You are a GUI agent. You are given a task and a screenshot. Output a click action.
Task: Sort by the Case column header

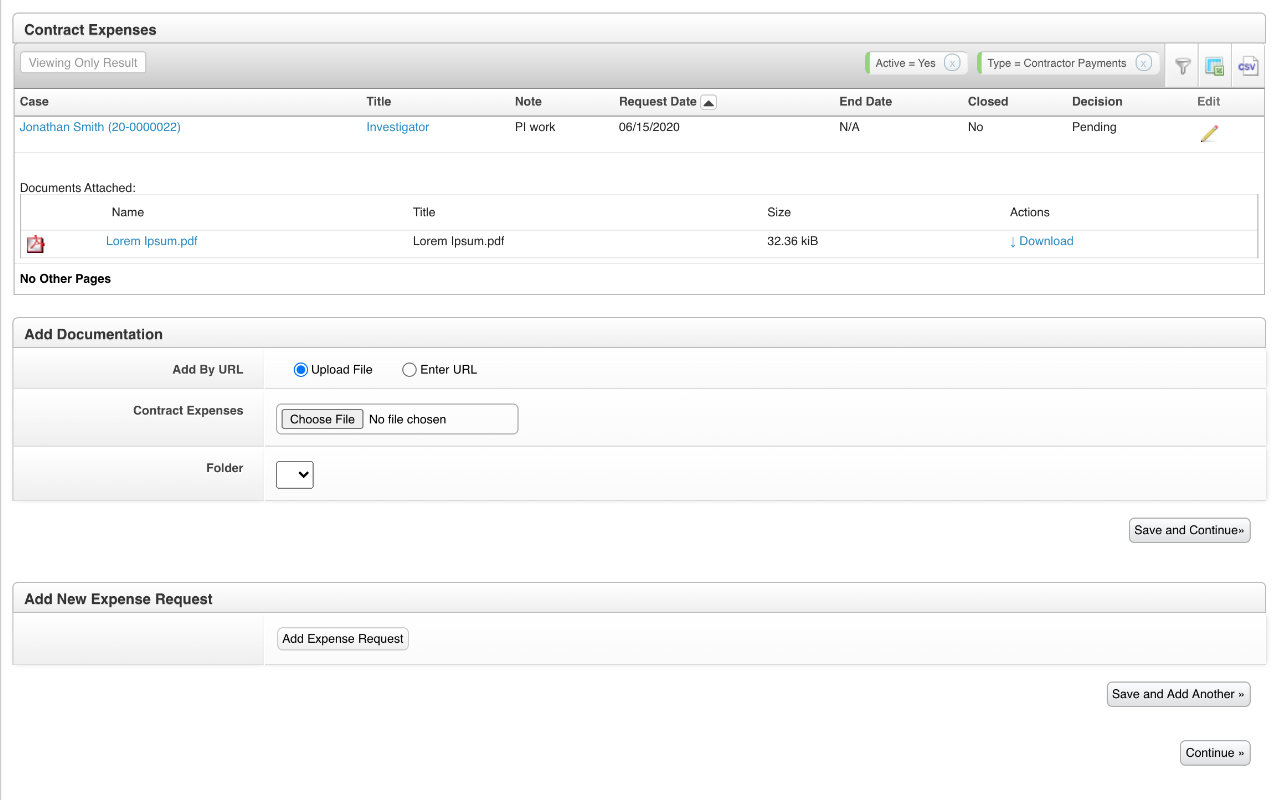click(34, 101)
